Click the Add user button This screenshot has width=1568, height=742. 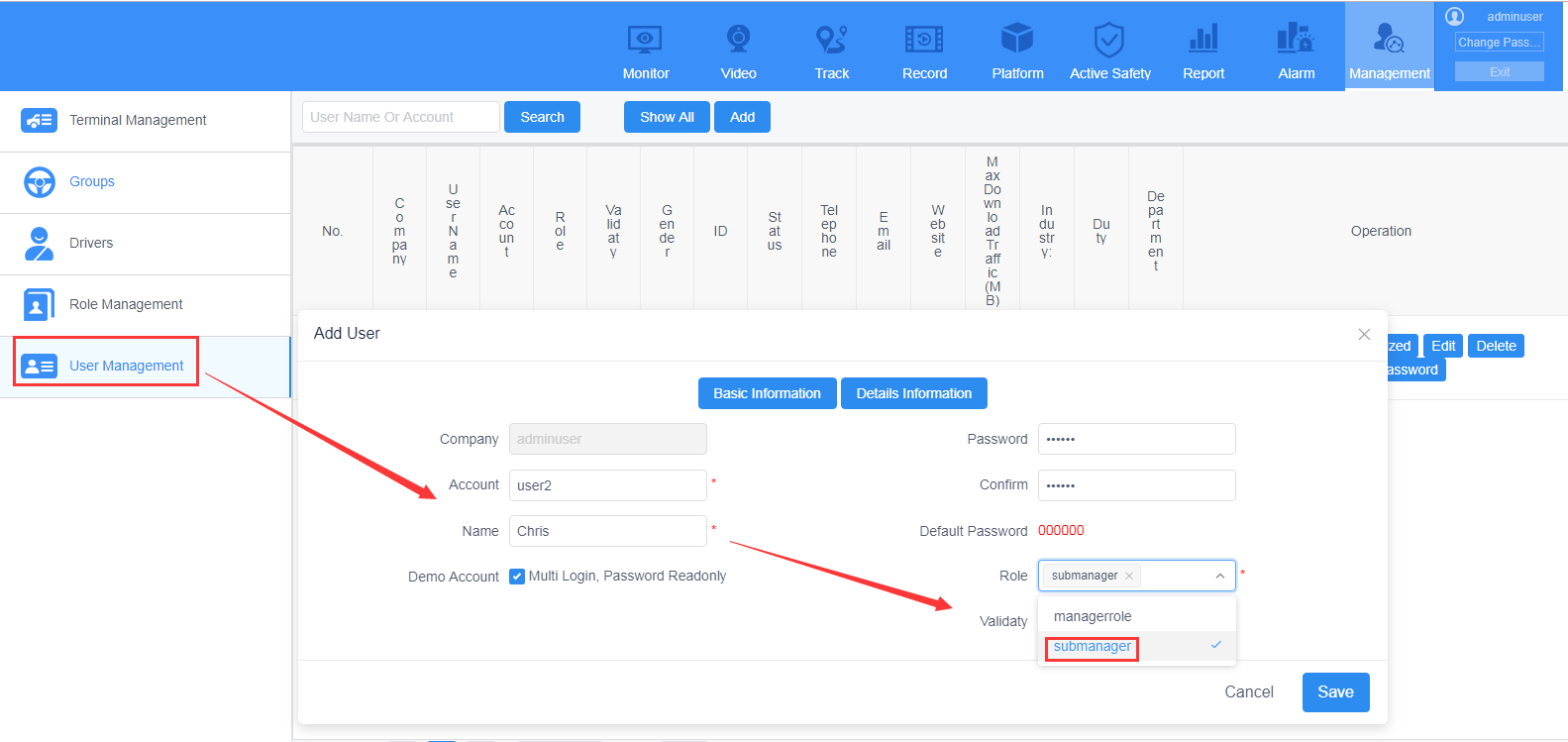pos(742,117)
